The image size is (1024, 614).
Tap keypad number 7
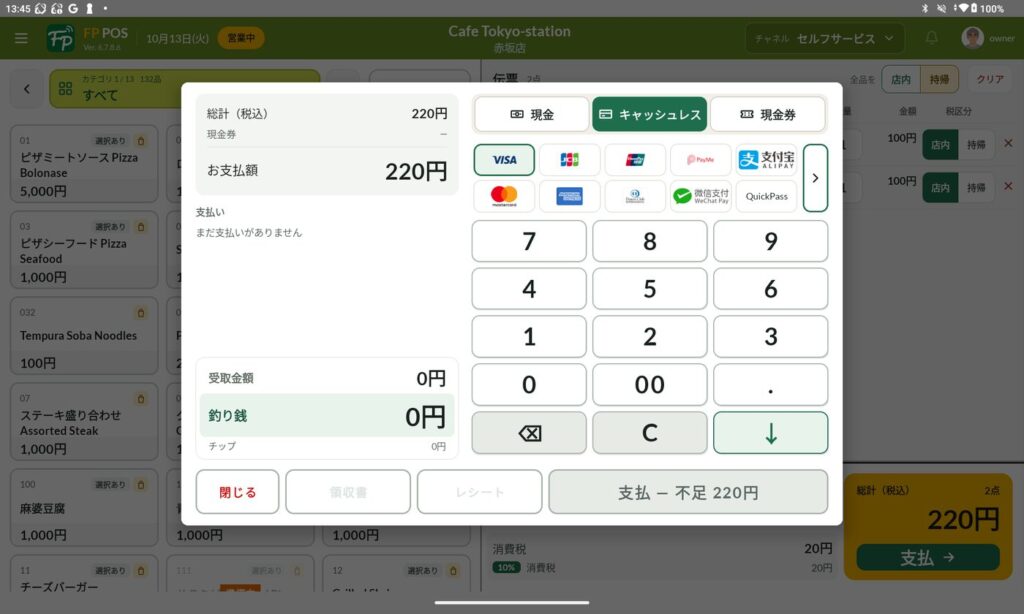click(x=529, y=241)
